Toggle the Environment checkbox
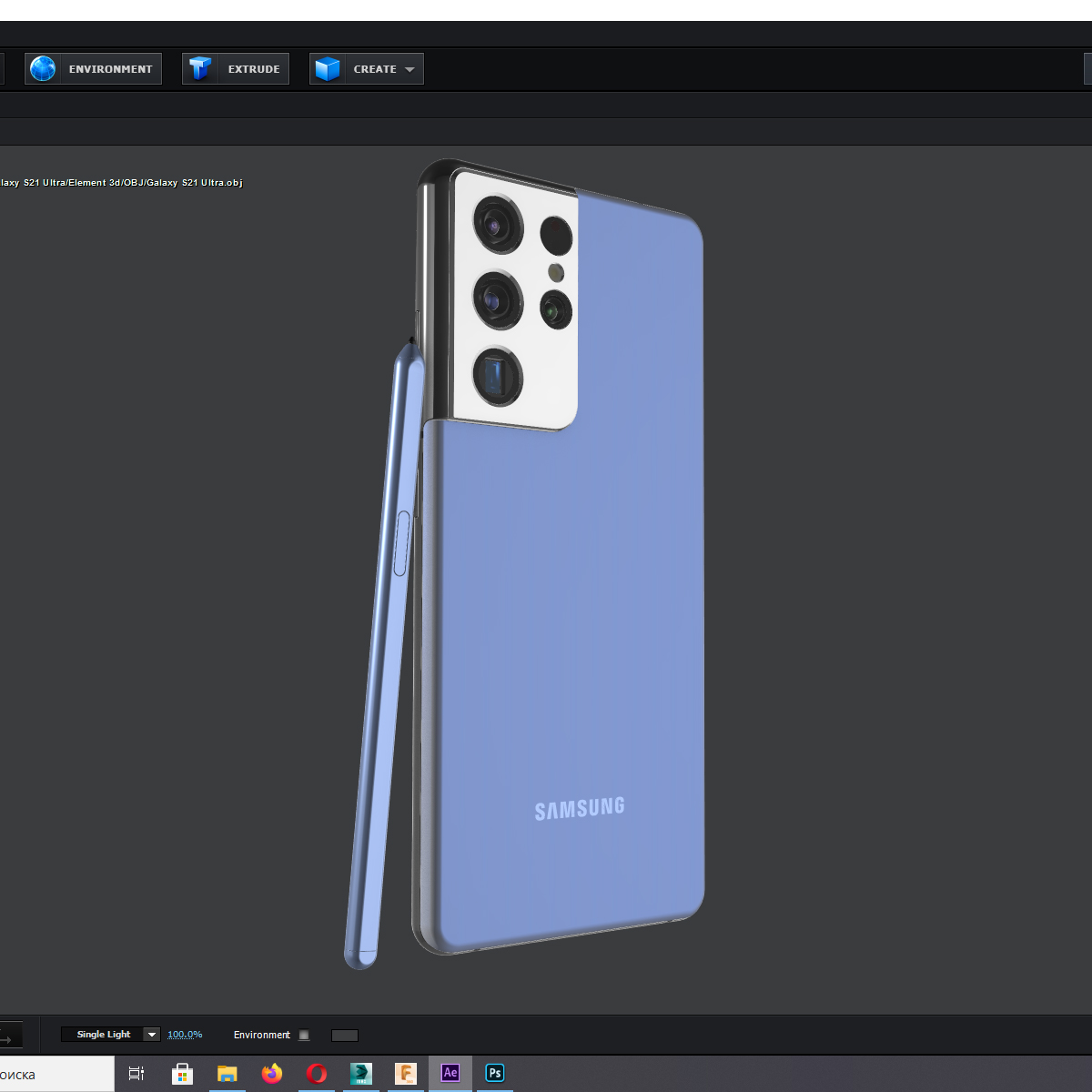The width and height of the screenshot is (1092, 1092). click(304, 1036)
